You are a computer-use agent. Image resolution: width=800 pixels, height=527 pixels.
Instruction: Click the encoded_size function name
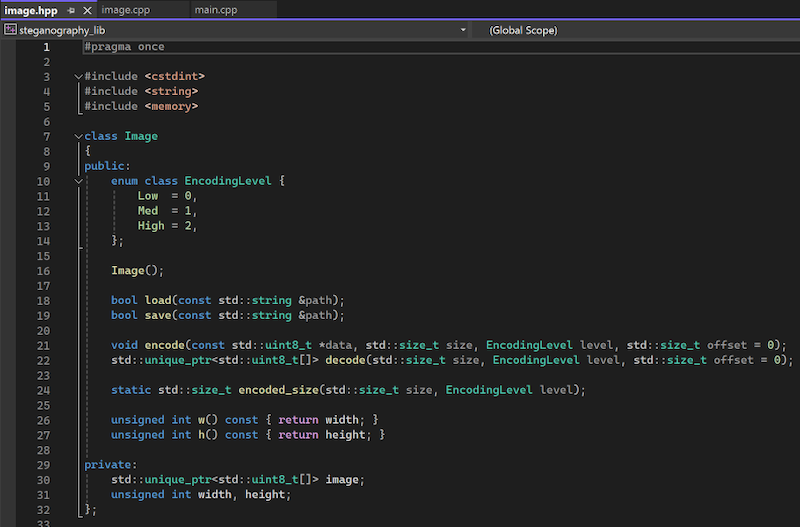[x=278, y=390]
